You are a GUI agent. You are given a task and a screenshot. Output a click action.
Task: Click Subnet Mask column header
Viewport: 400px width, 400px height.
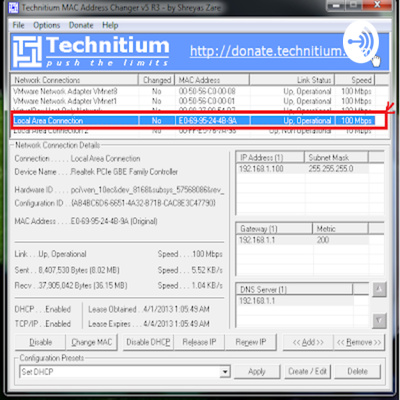[336, 157]
